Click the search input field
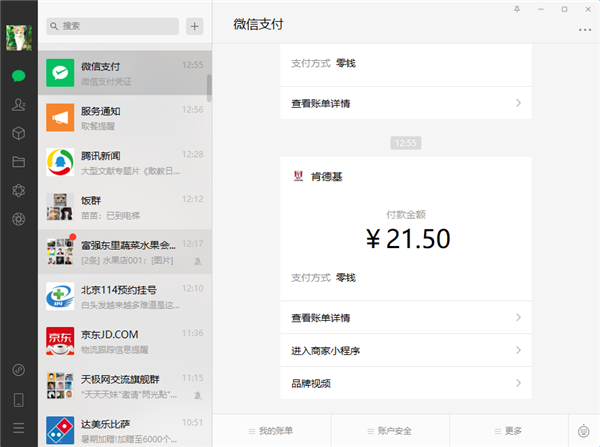Viewport: 600px width, 447px height. 112,26
